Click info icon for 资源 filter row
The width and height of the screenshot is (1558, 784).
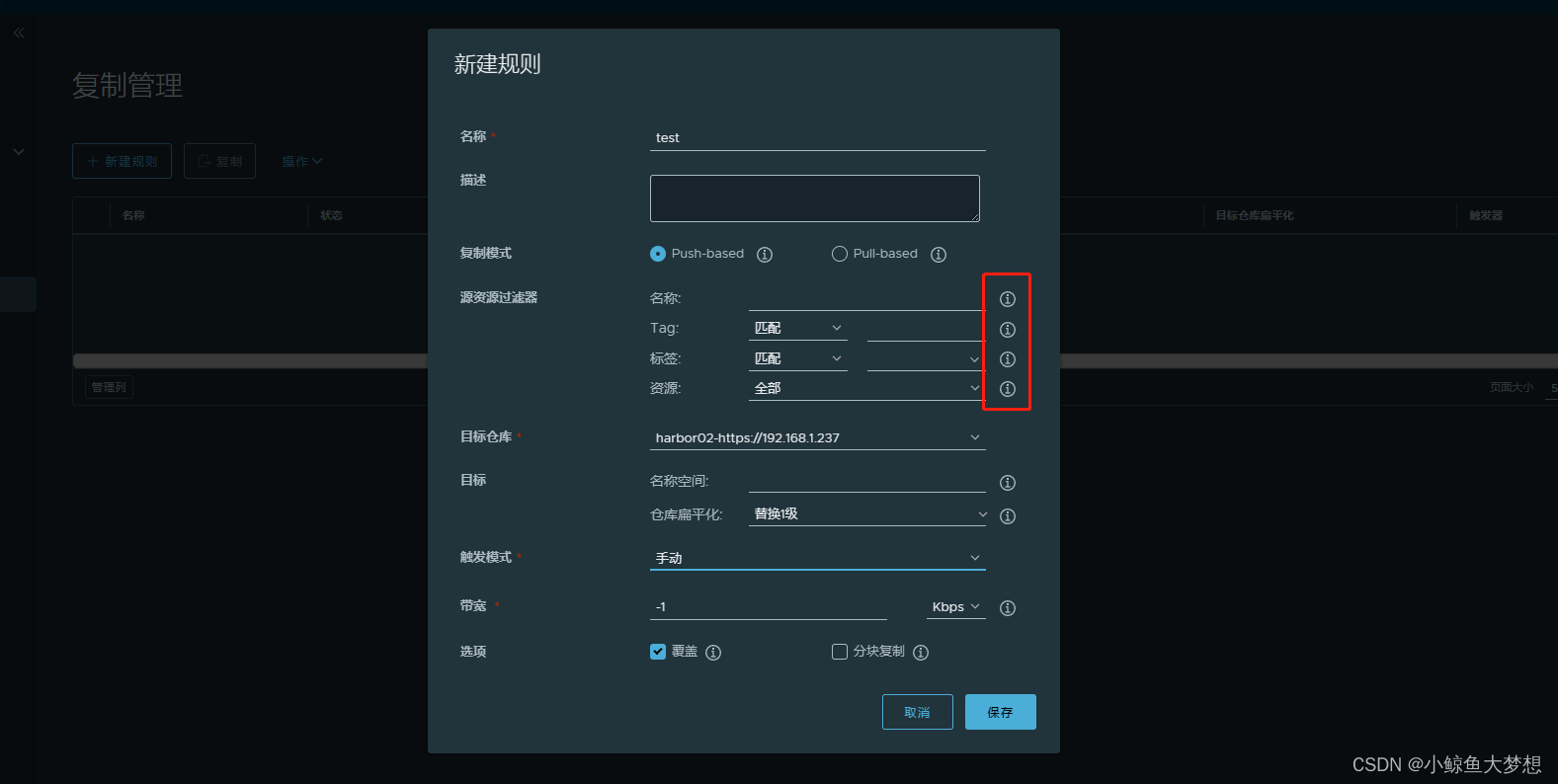coord(1008,389)
